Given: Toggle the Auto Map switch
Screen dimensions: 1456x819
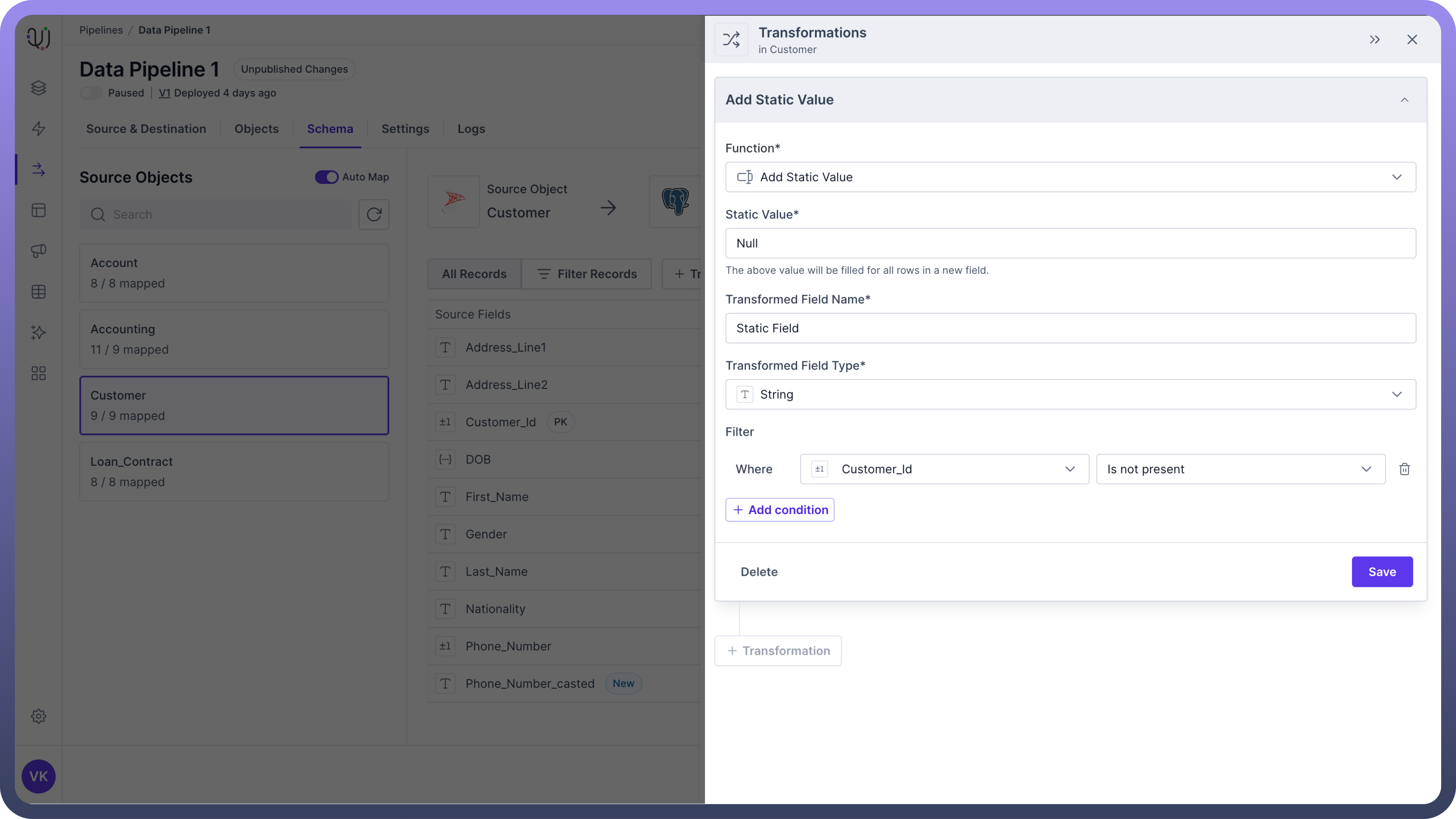Looking at the screenshot, I should coord(326,177).
